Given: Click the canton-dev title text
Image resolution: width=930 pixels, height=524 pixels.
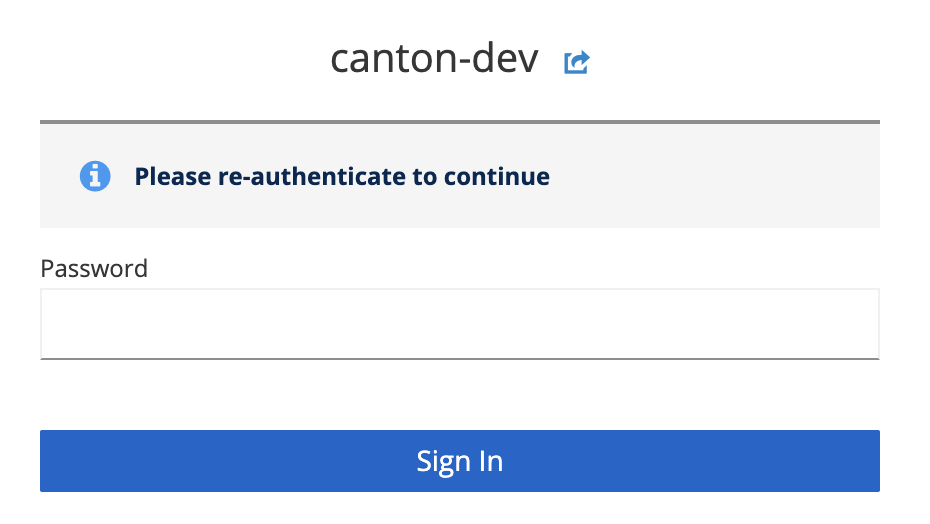Looking at the screenshot, I should click(434, 61).
